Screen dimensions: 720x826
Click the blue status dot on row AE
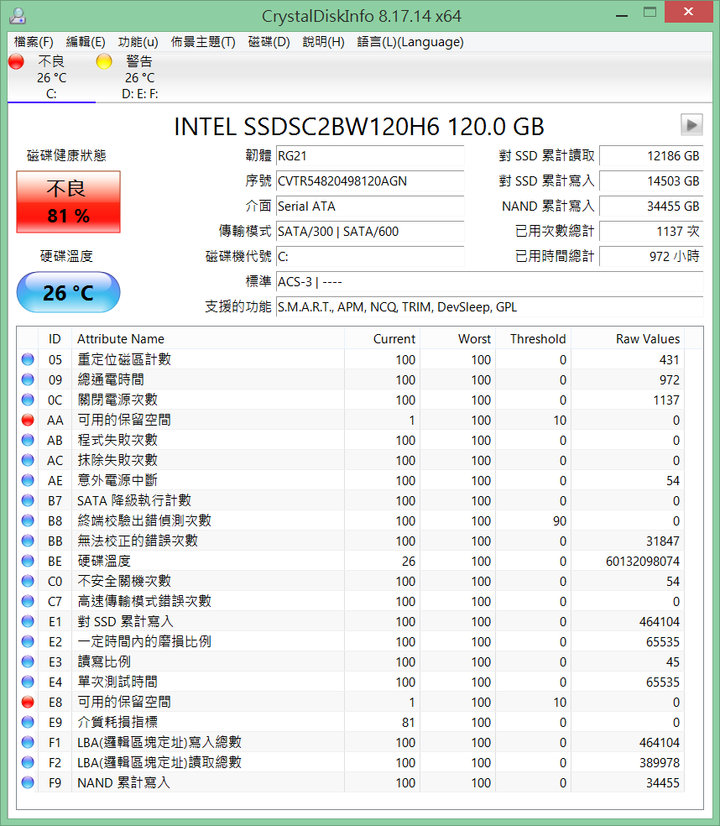[28, 480]
